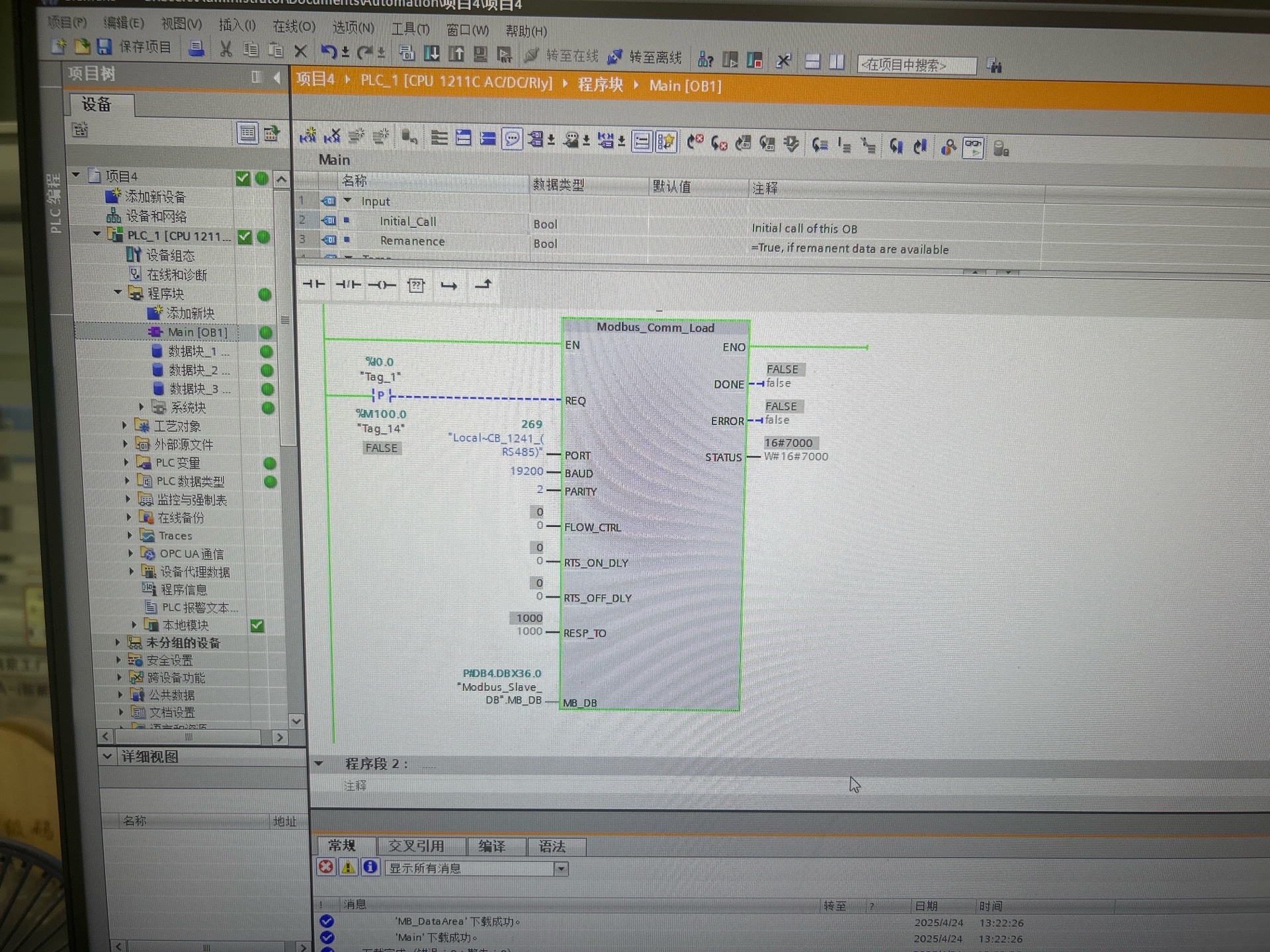1270x952 pixels.
Task: Click Go online (转至在线) icon
Action: pyautogui.click(x=531, y=56)
